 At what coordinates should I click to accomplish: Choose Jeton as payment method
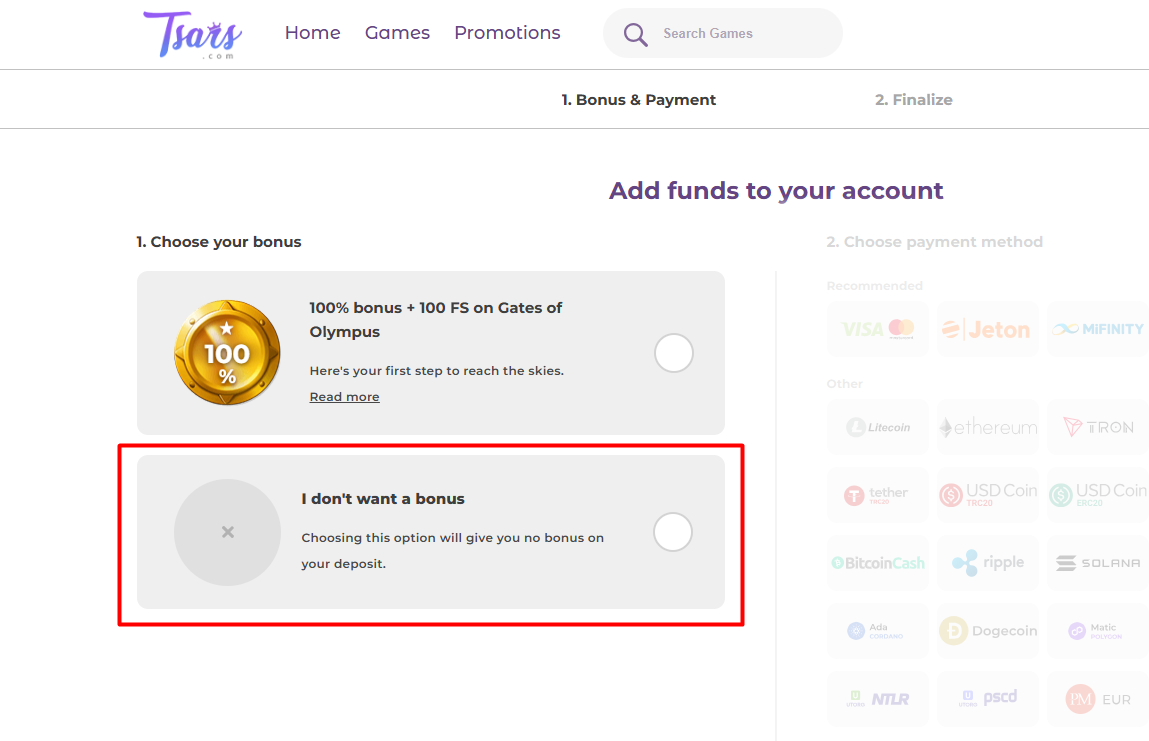coord(987,329)
